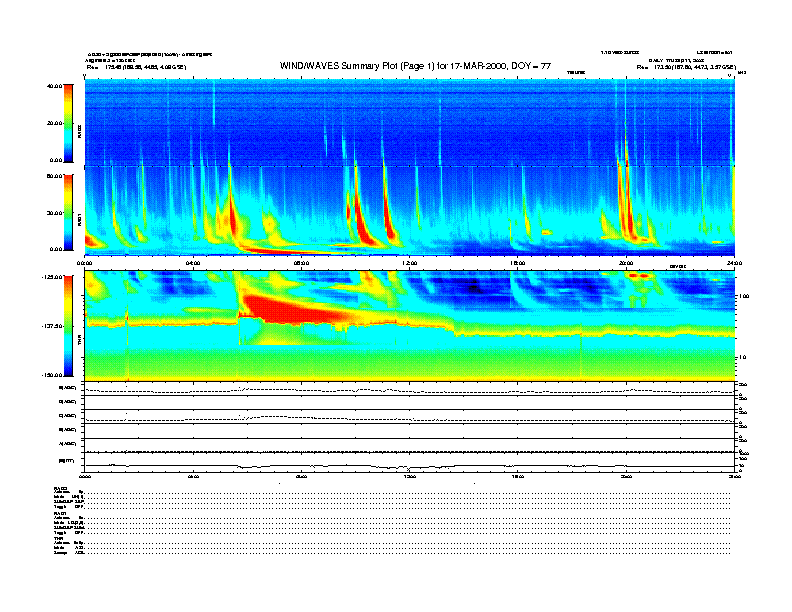Click the RAD2 status header at bottom left
This screenshot has height=612, width=792.
tap(61, 488)
